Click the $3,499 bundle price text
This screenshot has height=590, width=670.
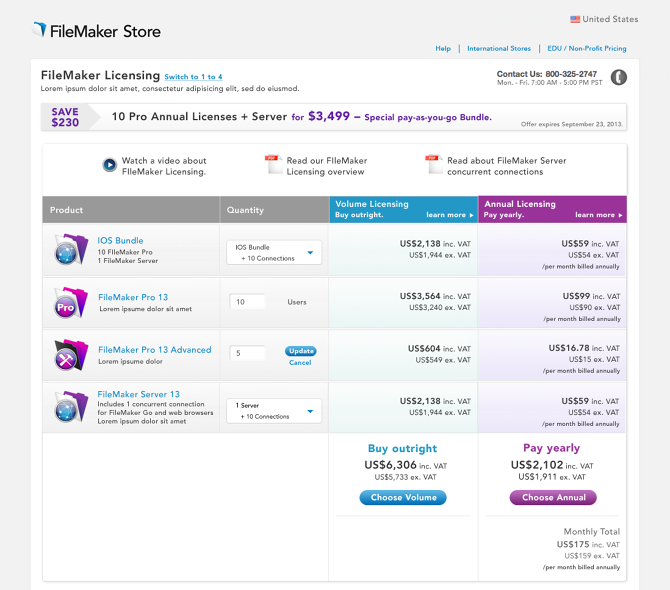coord(329,116)
